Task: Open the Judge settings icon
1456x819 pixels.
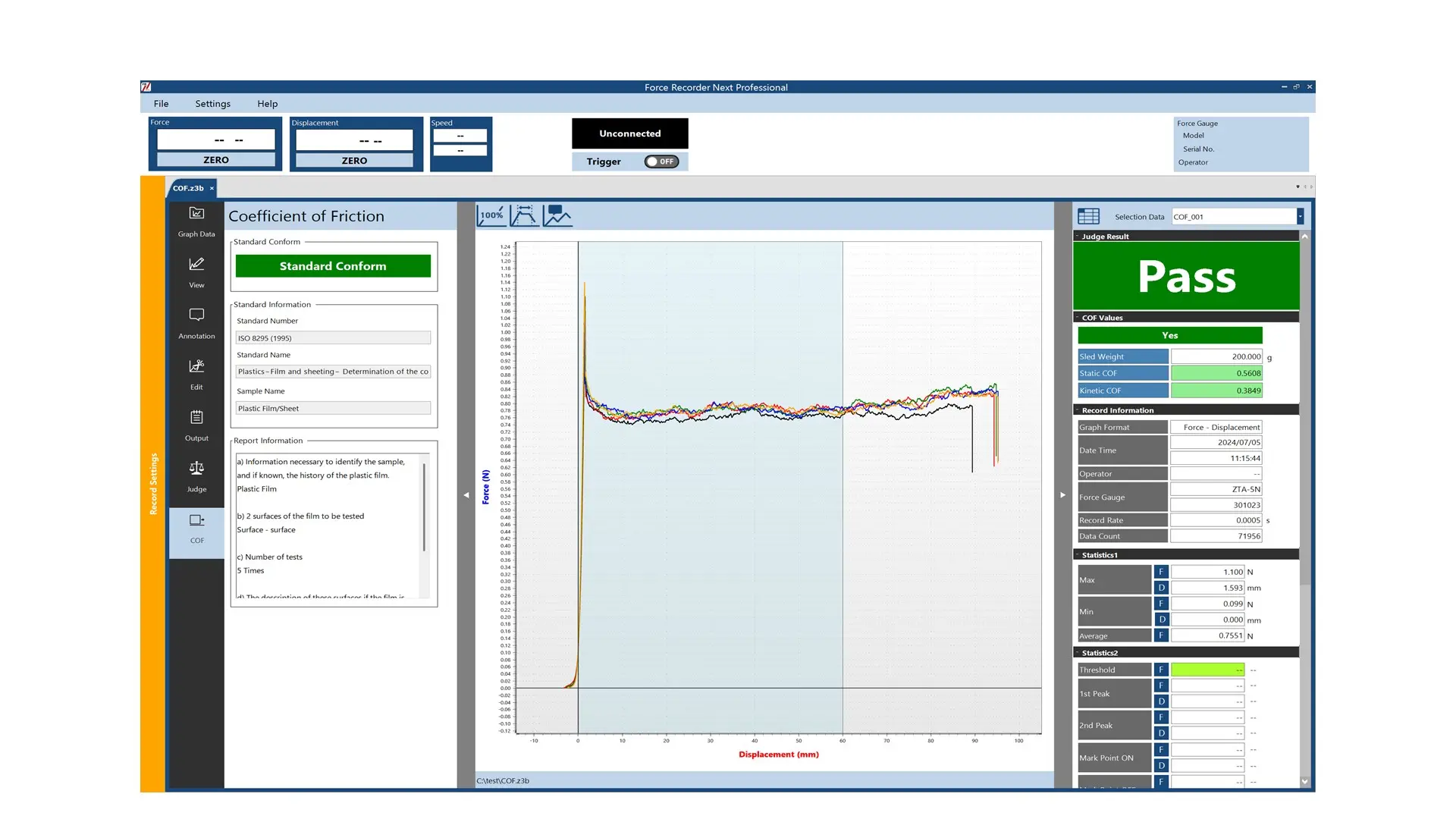Action: tap(196, 475)
